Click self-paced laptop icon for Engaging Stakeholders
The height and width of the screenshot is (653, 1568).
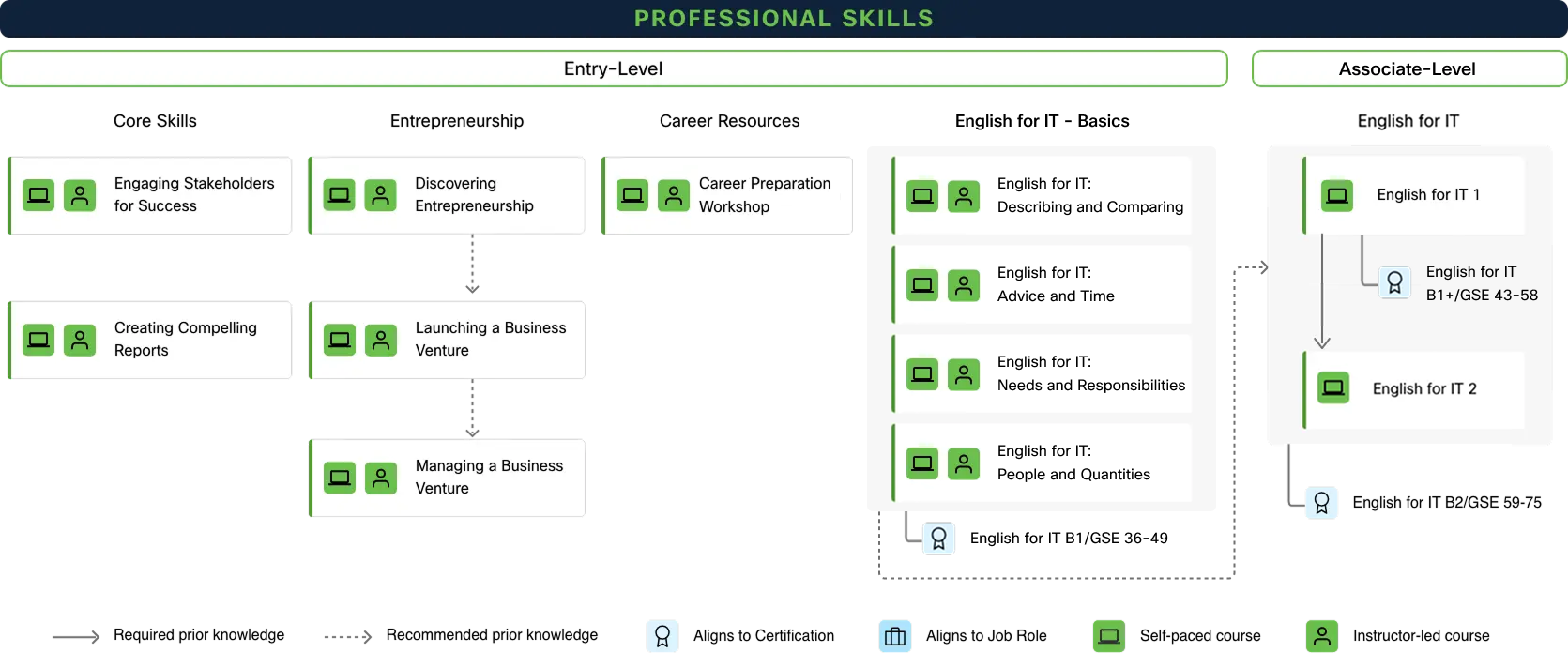(x=38, y=195)
